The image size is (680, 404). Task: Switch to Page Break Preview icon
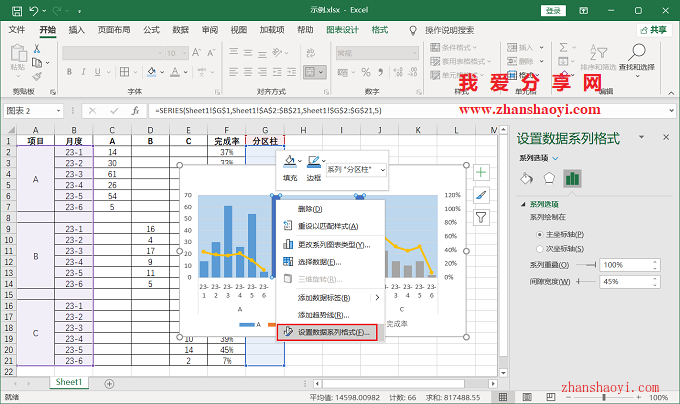click(550, 397)
